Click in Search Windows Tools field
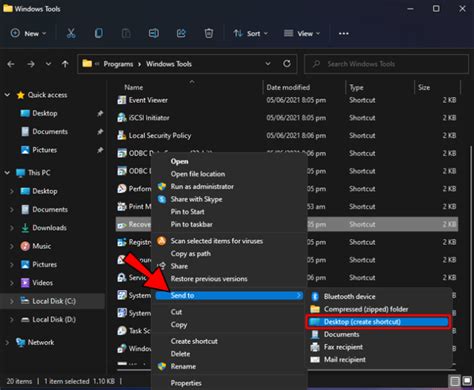Viewport: 474px width, 390px height. pyautogui.click(x=387, y=64)
